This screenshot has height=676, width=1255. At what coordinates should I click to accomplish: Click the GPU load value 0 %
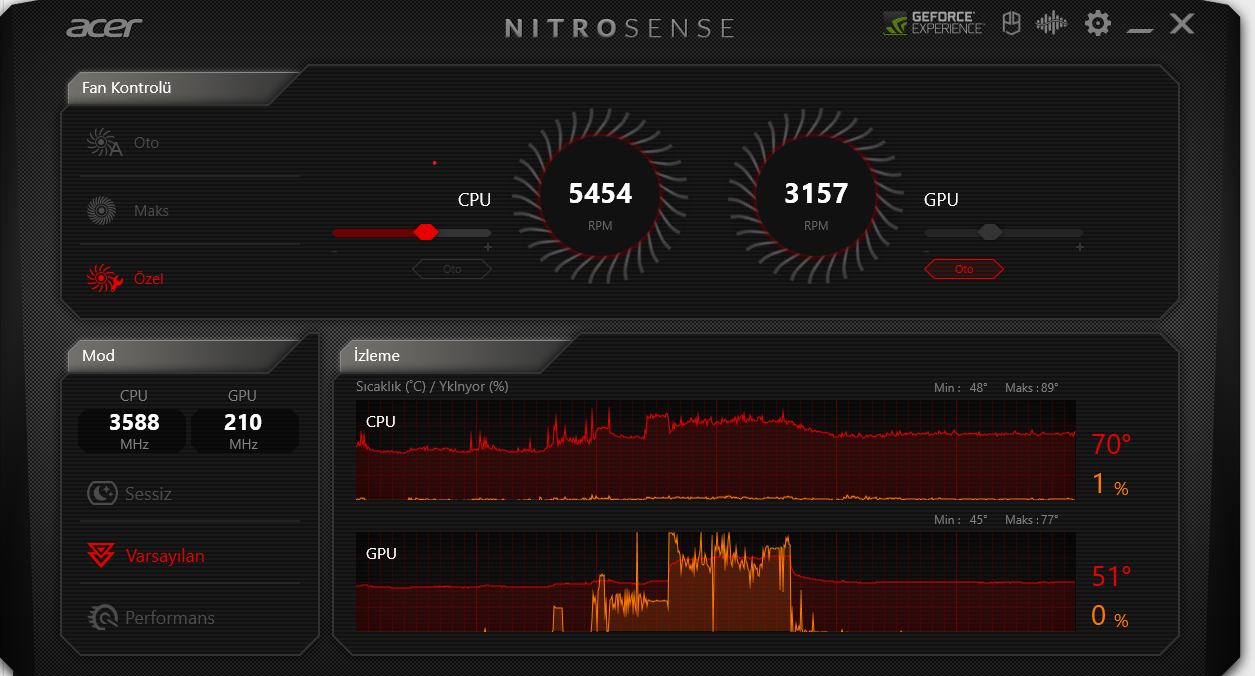click(1110, 617)
